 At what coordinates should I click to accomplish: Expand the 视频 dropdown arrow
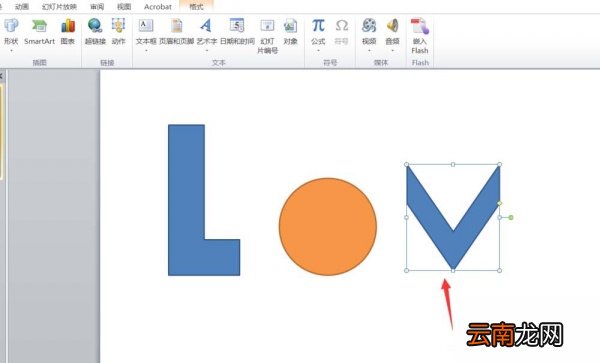[369, 50]
